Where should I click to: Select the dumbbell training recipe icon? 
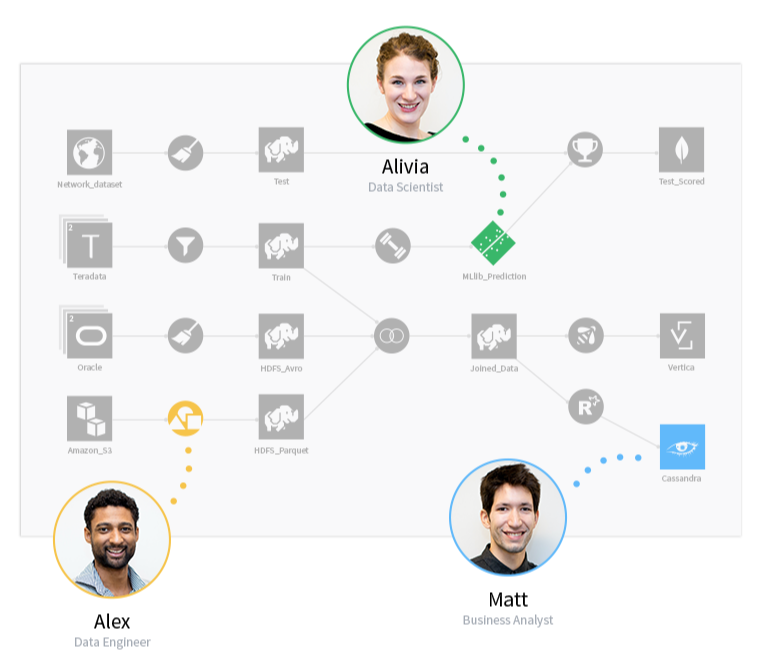[x=393, y=246]
